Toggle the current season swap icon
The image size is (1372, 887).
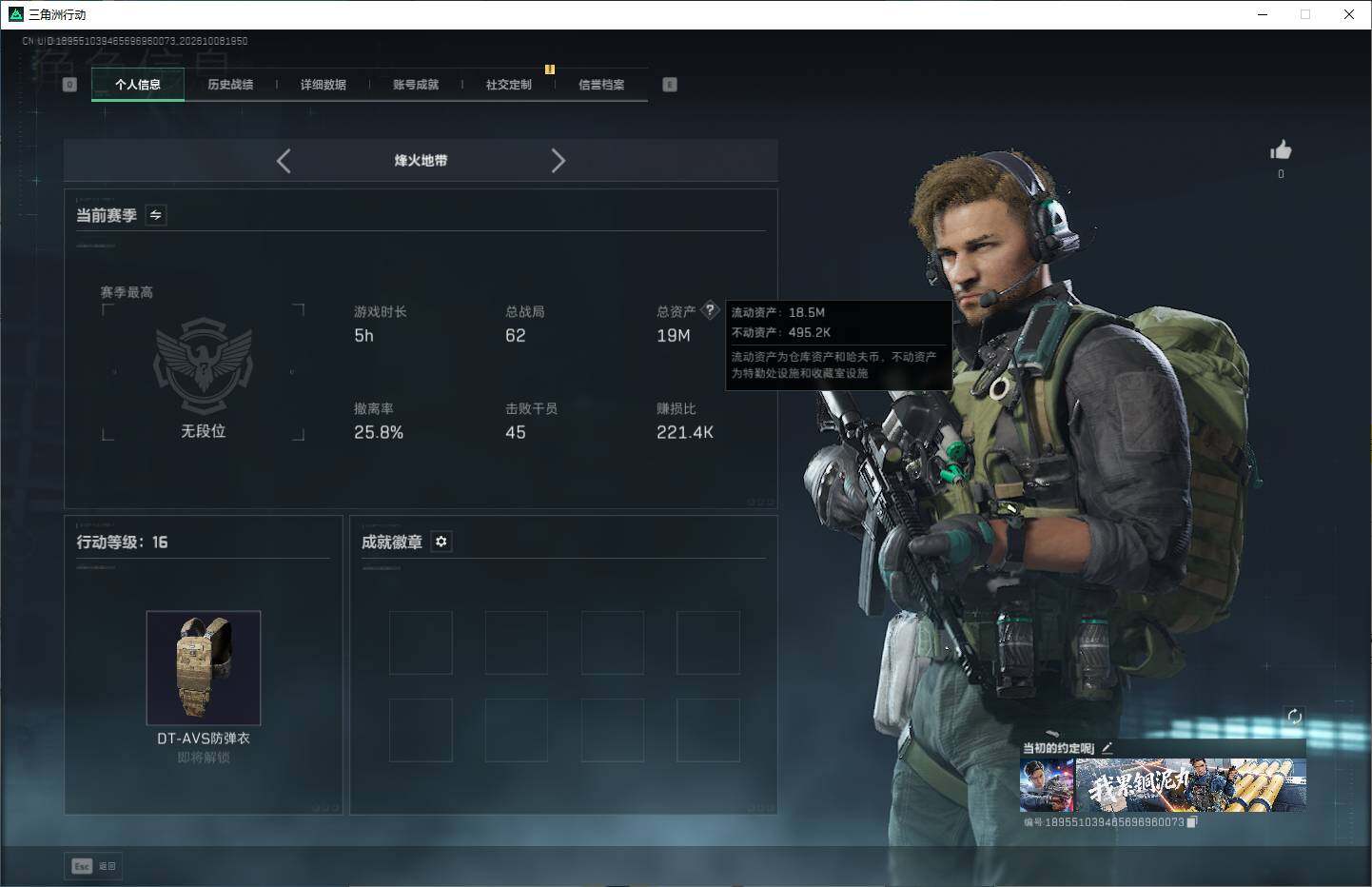tap(156, 215)
